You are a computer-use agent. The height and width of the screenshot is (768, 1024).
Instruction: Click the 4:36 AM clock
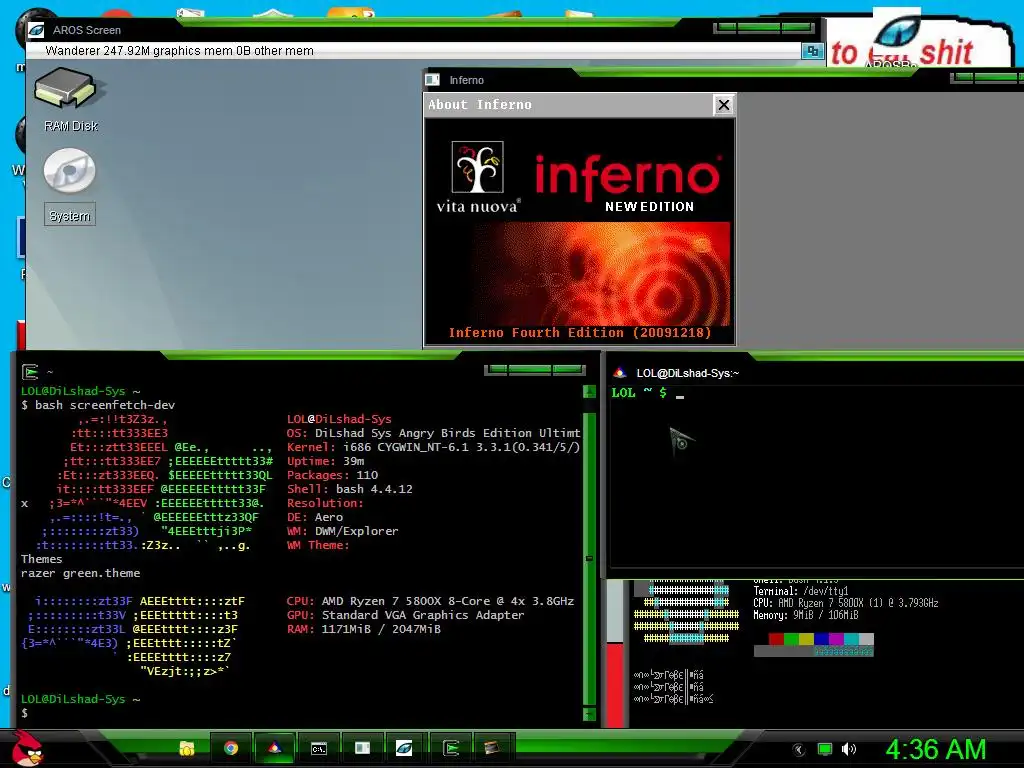935,749
